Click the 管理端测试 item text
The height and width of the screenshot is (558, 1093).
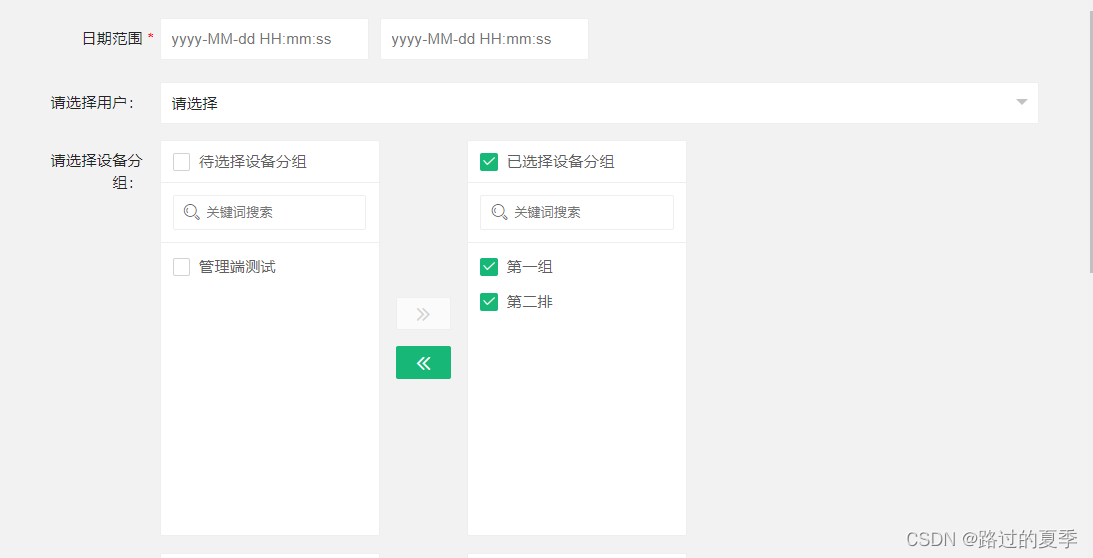(x=237, y=267)
